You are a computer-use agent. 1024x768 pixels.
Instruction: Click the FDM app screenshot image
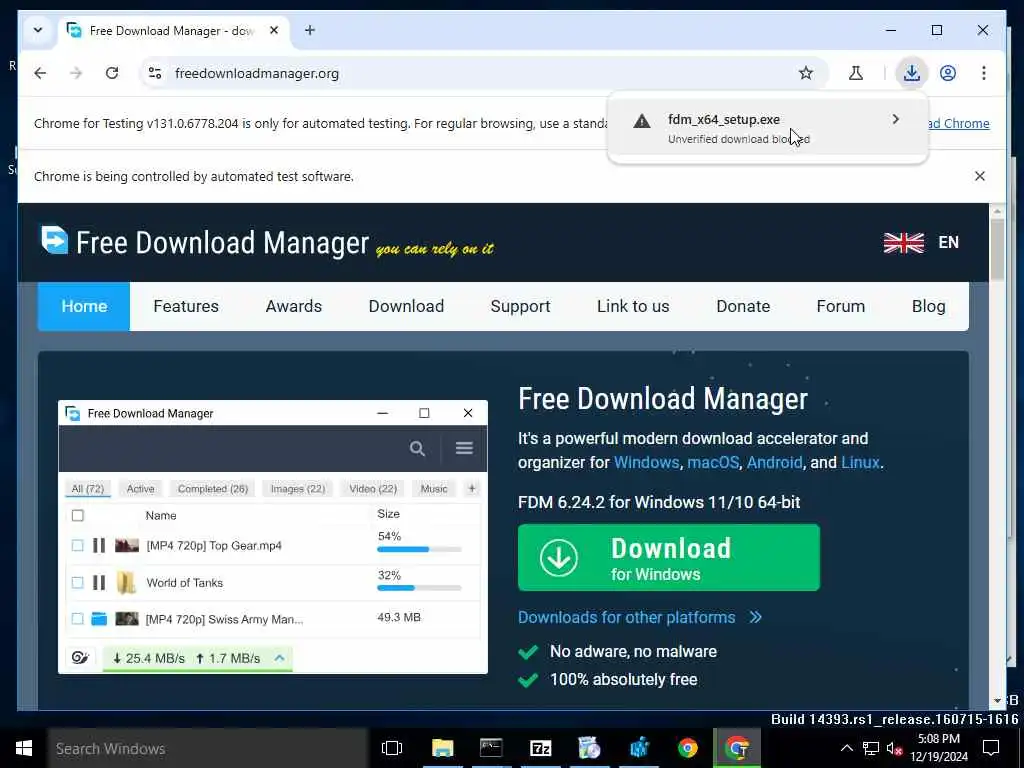pyautogui.click(x=273, y=537)
